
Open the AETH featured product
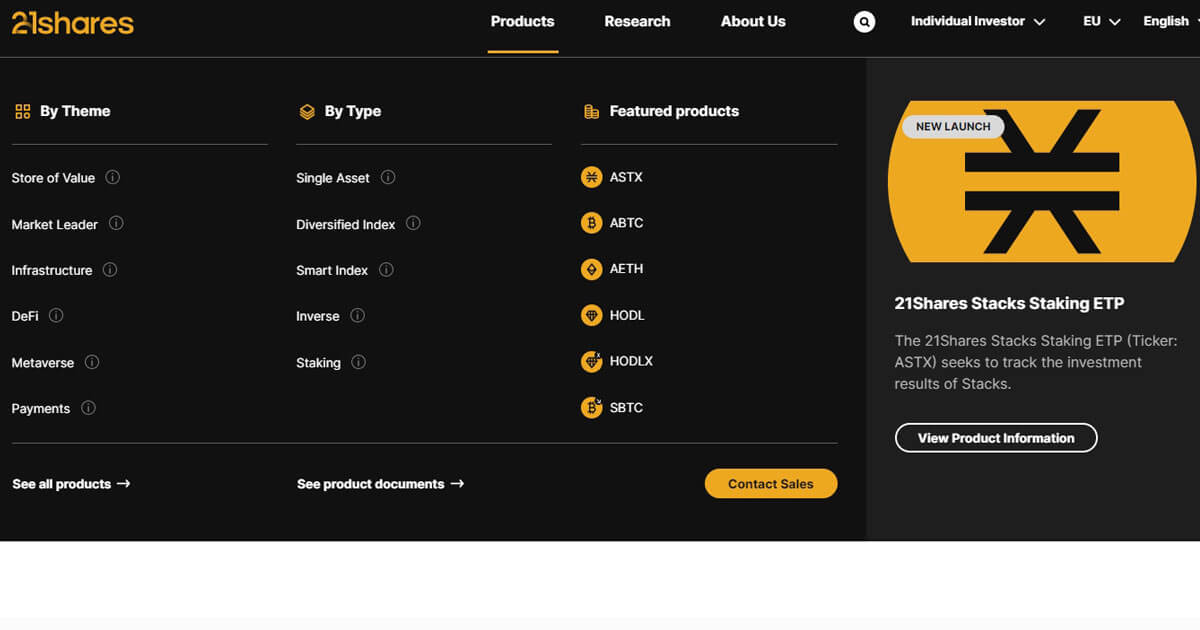tap(627, 269)
